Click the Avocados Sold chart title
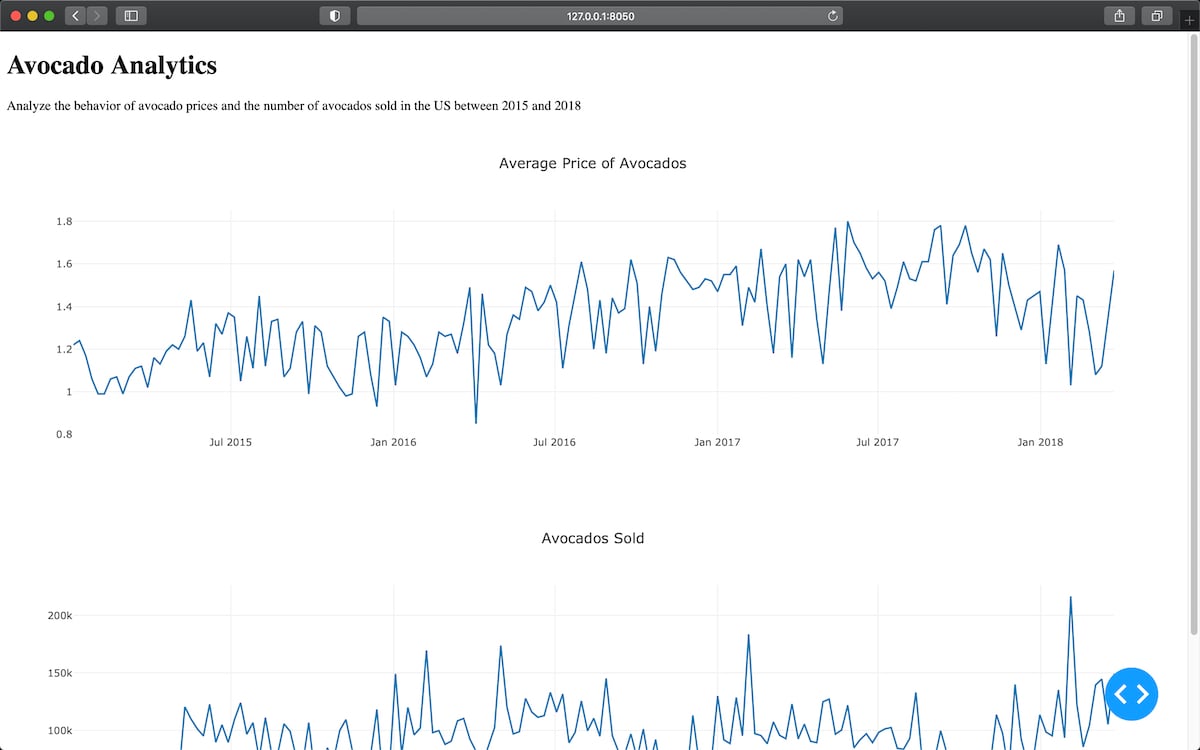1200x750 pixels. (x=593, y=538)
